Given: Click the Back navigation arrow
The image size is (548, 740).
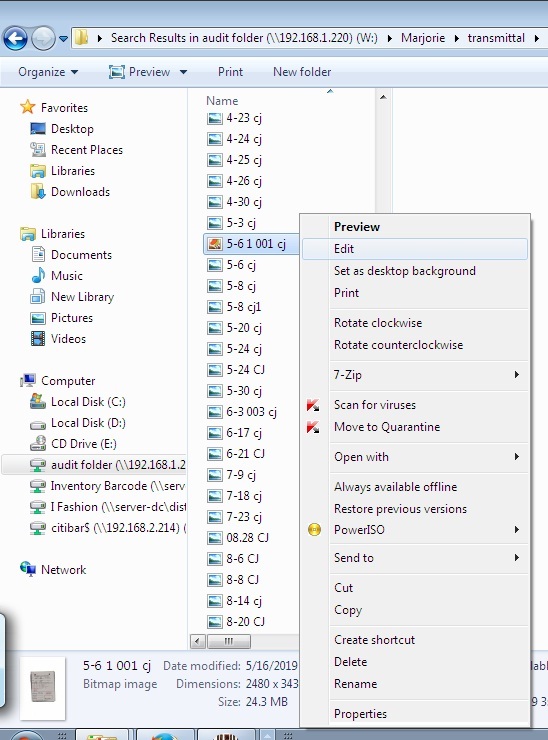Looking at the screenshot, I should [x=16, y=38].
